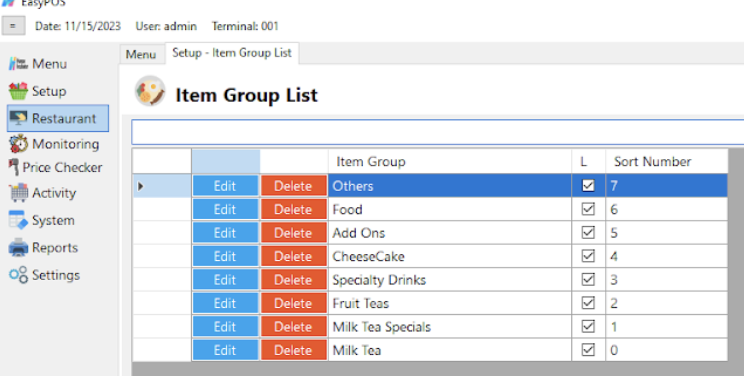Open the Settings gears icon
Screen dimensions: 744x376
(x=19, y=275)
